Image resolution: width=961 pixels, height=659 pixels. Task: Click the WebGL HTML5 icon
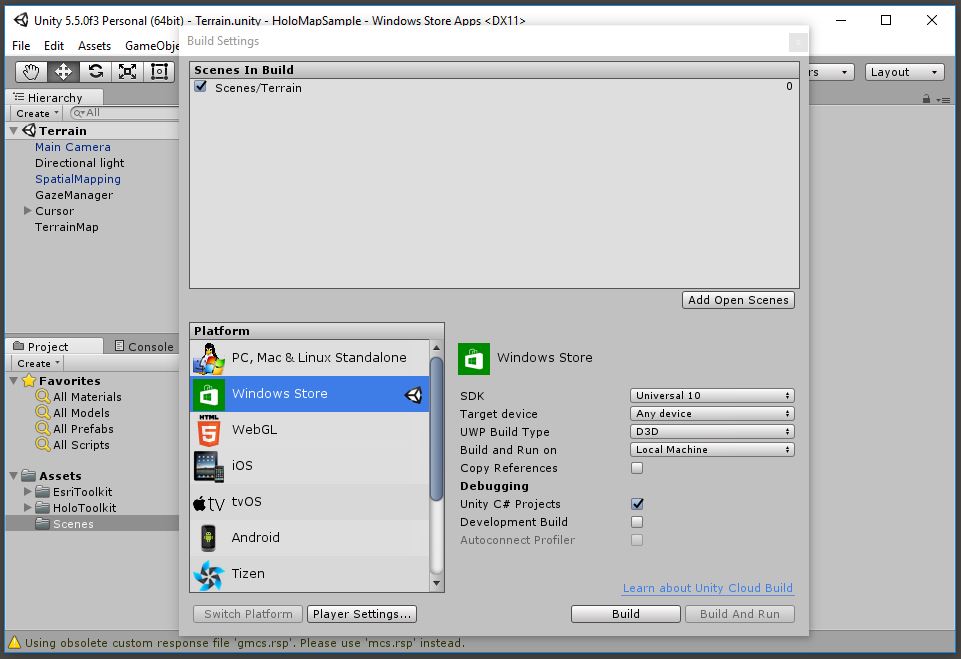pos(208,430)
